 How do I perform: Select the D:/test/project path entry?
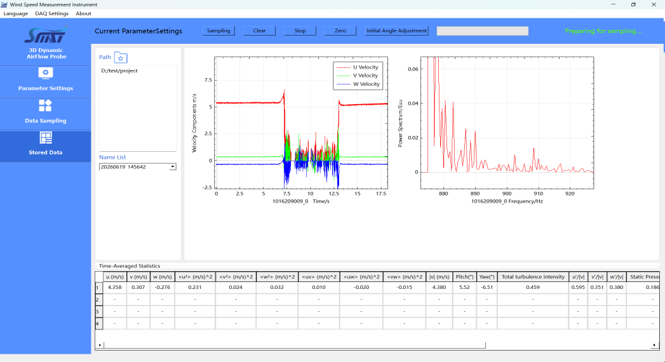pos(119,71)
